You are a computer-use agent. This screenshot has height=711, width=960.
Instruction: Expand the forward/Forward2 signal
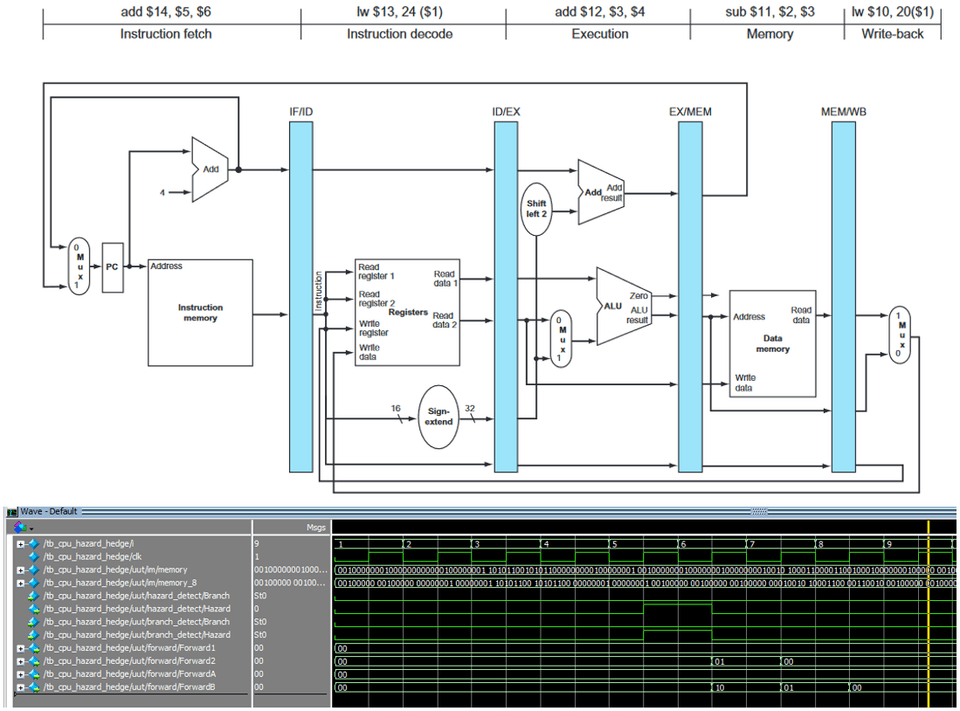(x=21, y=661)
